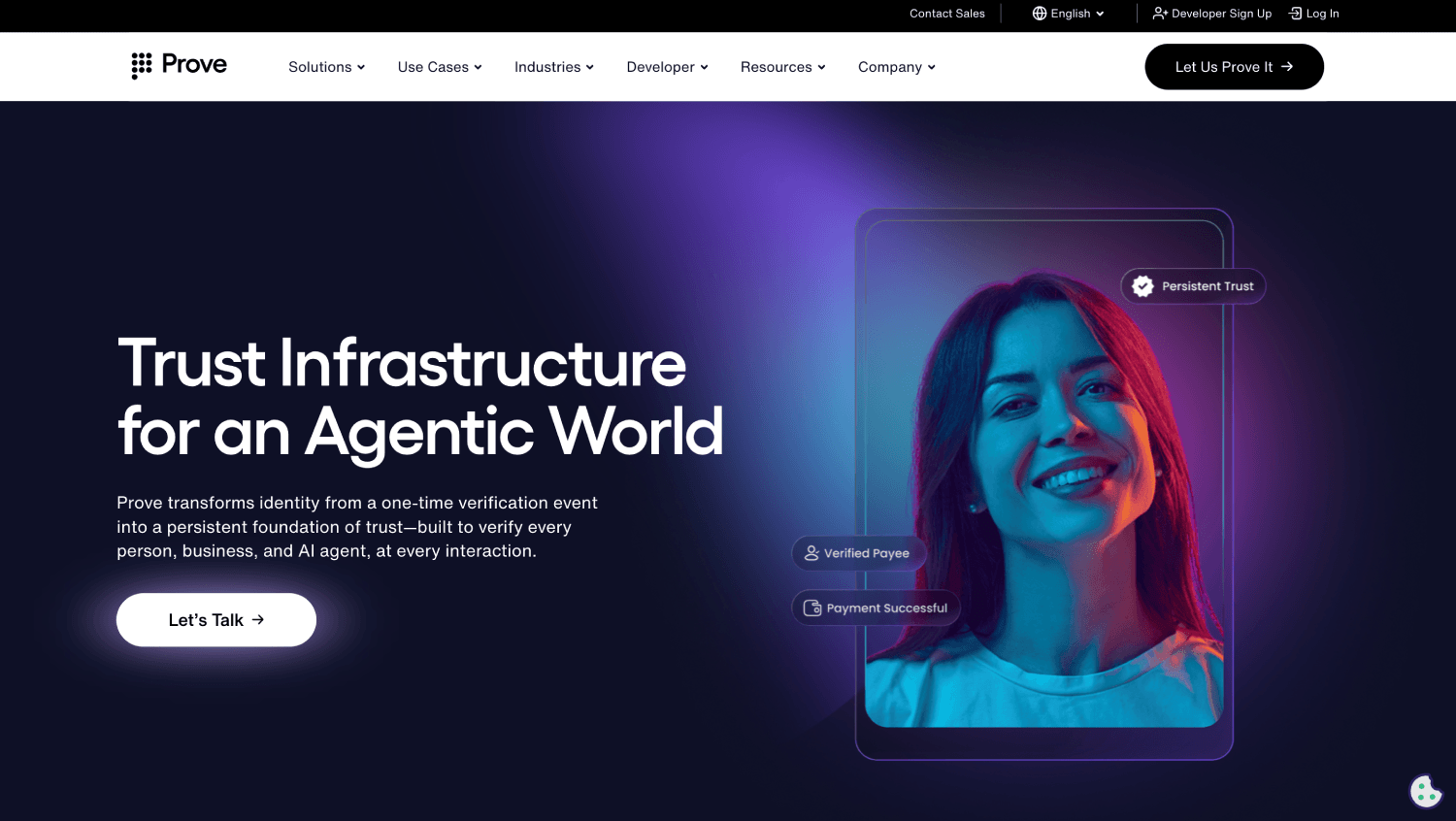Image resolution: width=1456 pixels, height=821 pixels.
Task: Expand the Developer chevron
Action: [x=704, y=67]
